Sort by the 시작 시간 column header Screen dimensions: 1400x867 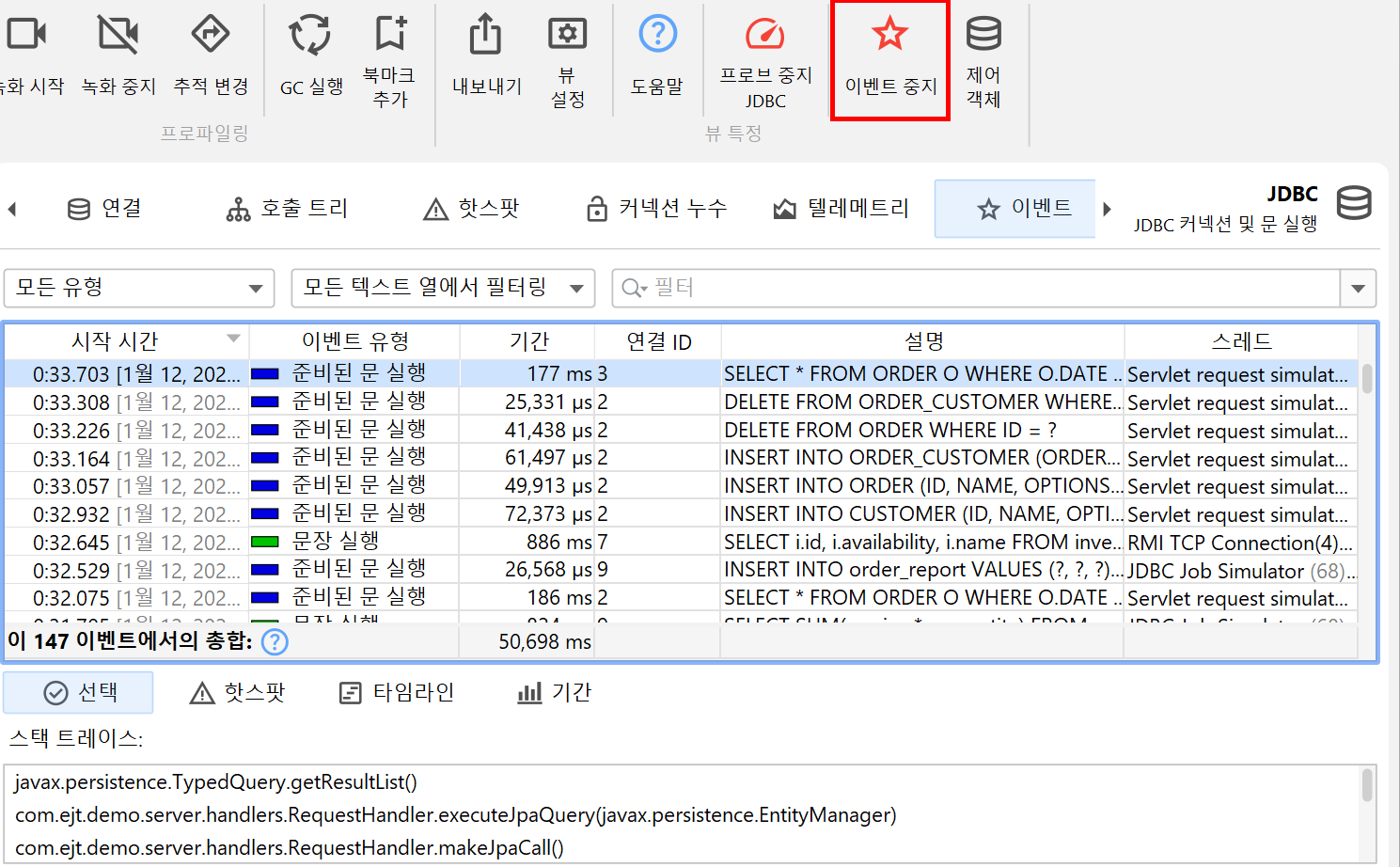tap(115, 340)
